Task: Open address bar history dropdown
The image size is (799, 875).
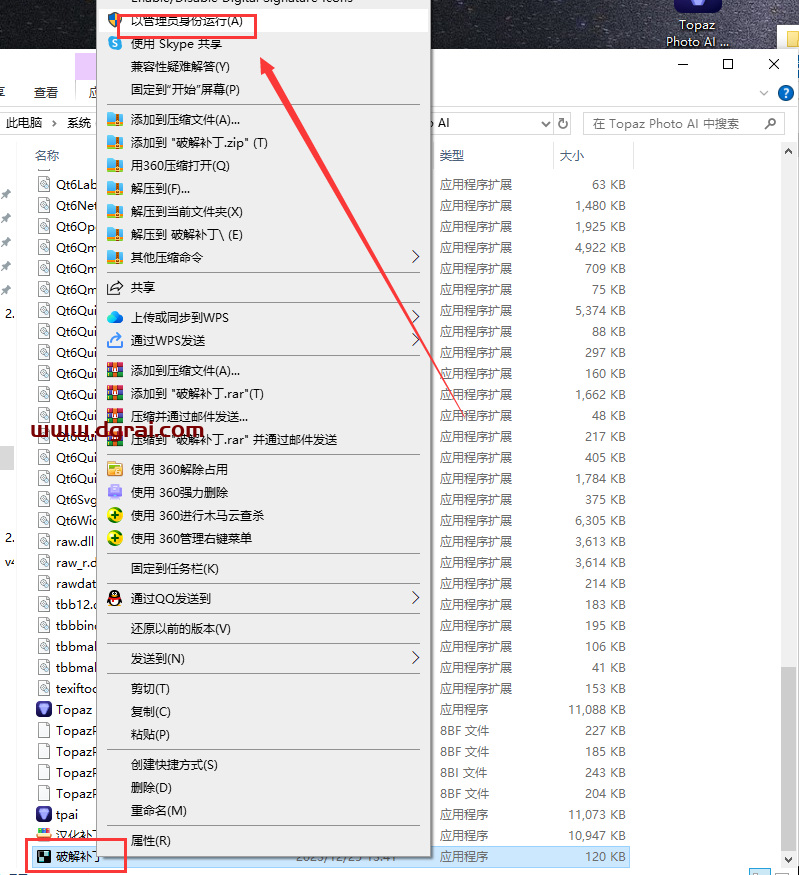Action: point(546,123)
